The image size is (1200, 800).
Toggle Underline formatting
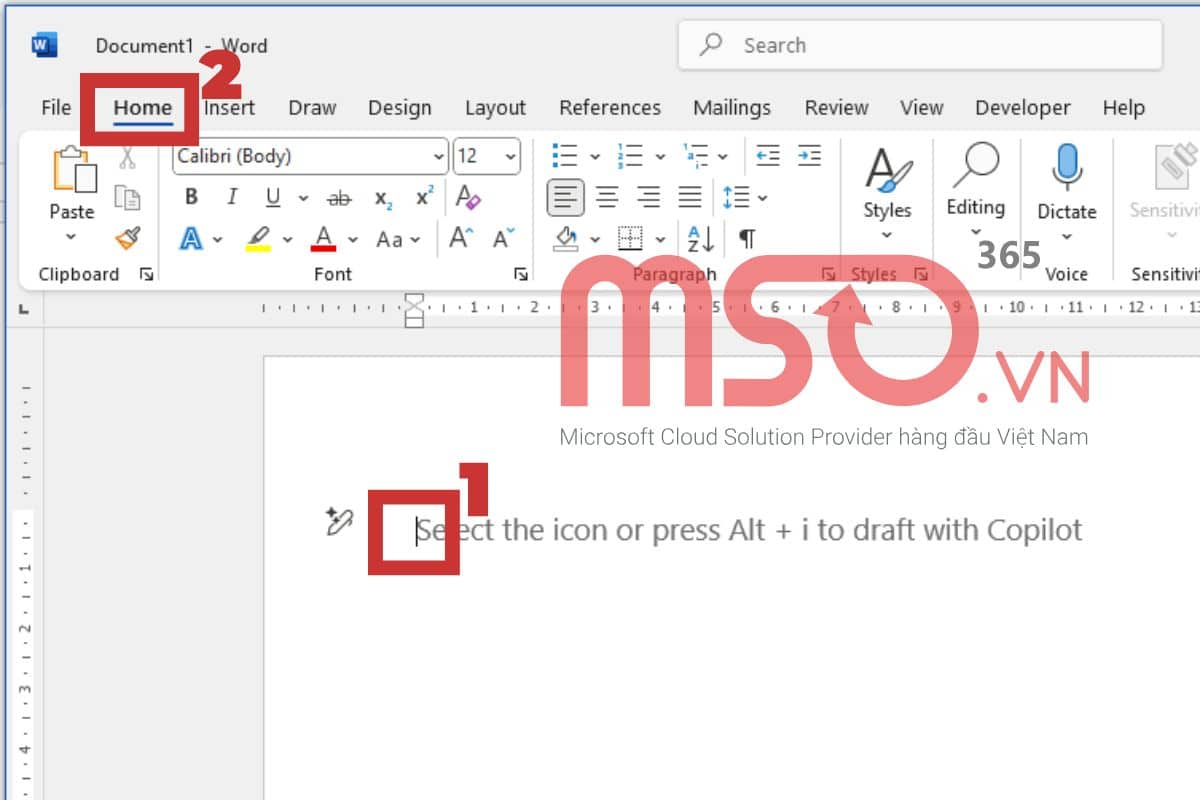coord(273,197)
